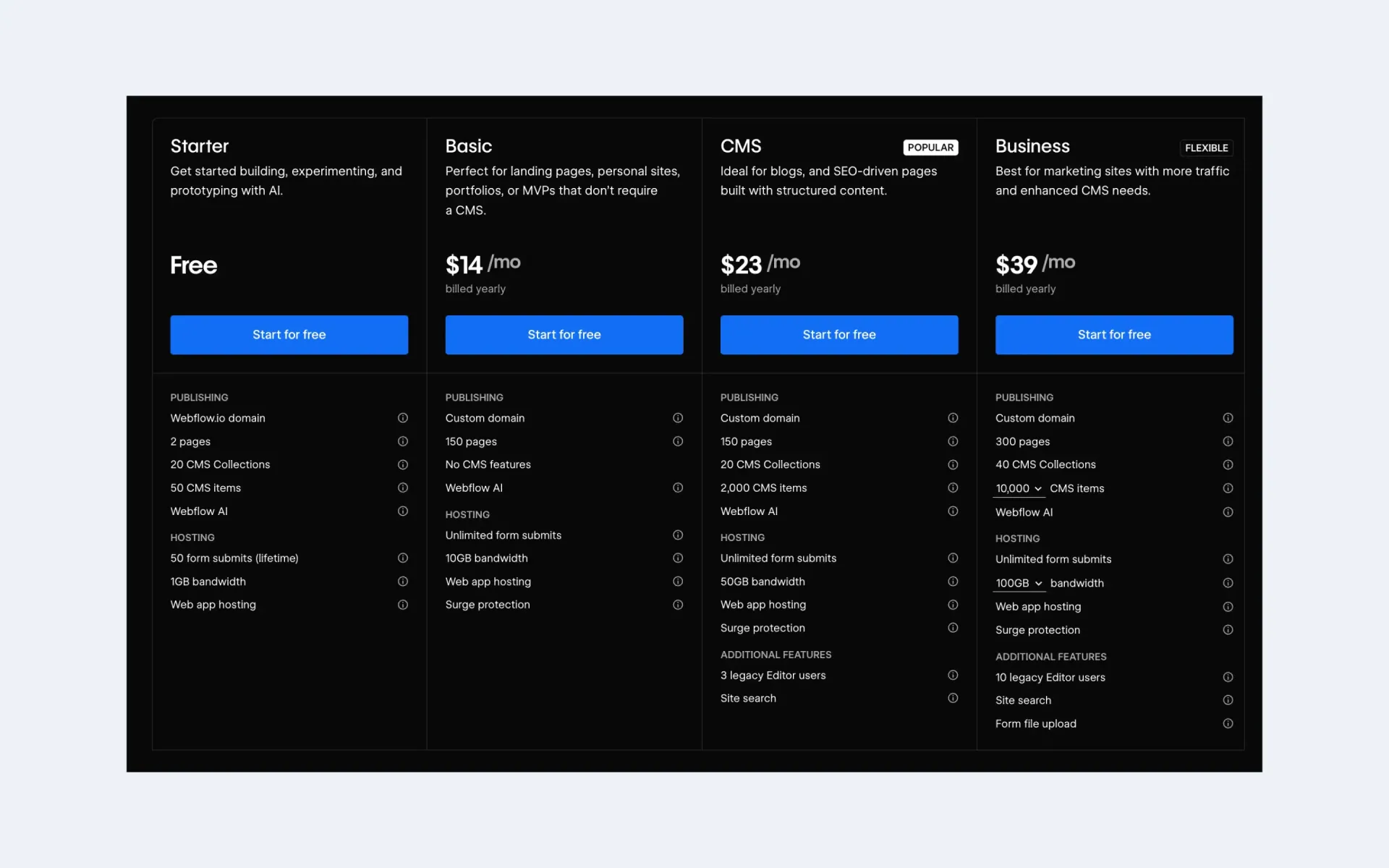
Task: Click info icon for CMS 2,000 CMS items
Action: 953,488
